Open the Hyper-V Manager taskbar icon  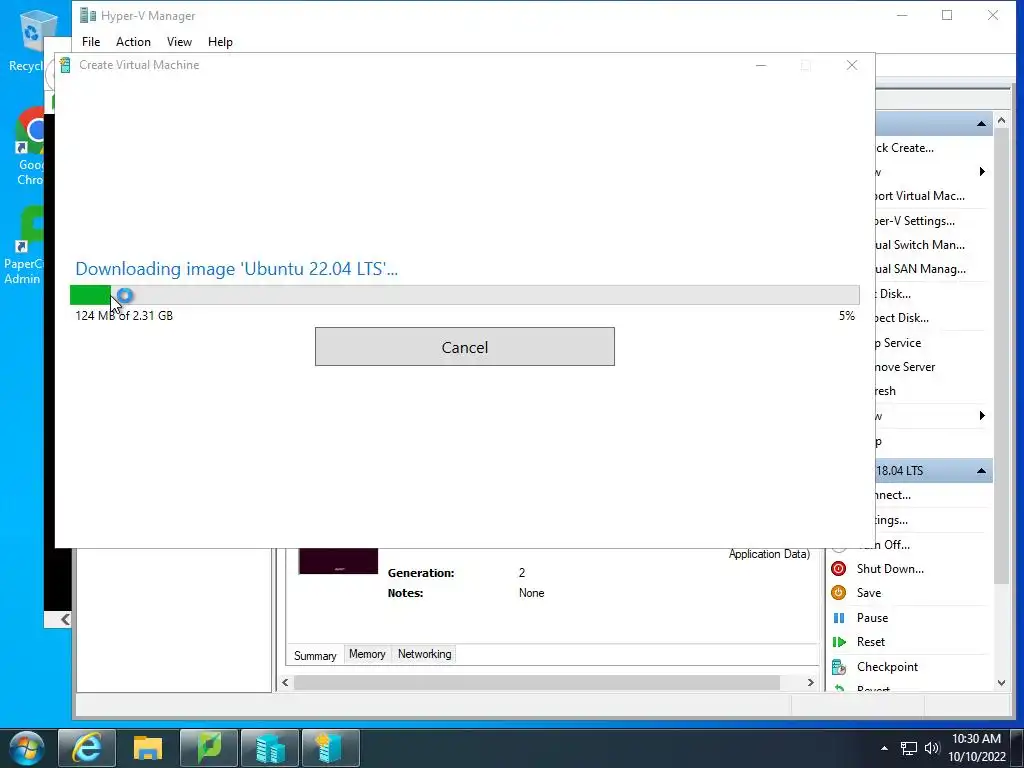270,748
